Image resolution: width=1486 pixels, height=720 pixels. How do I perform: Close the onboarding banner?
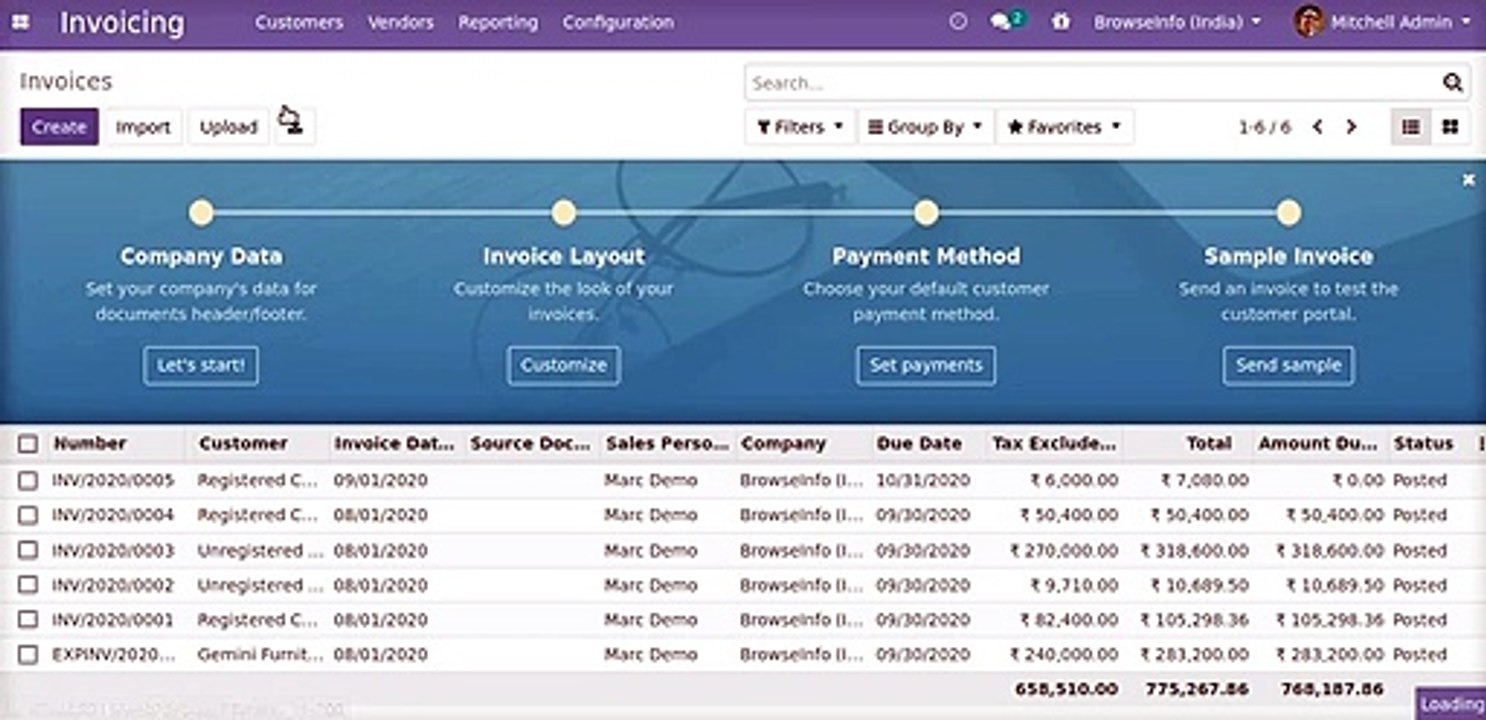(1468, 180)
